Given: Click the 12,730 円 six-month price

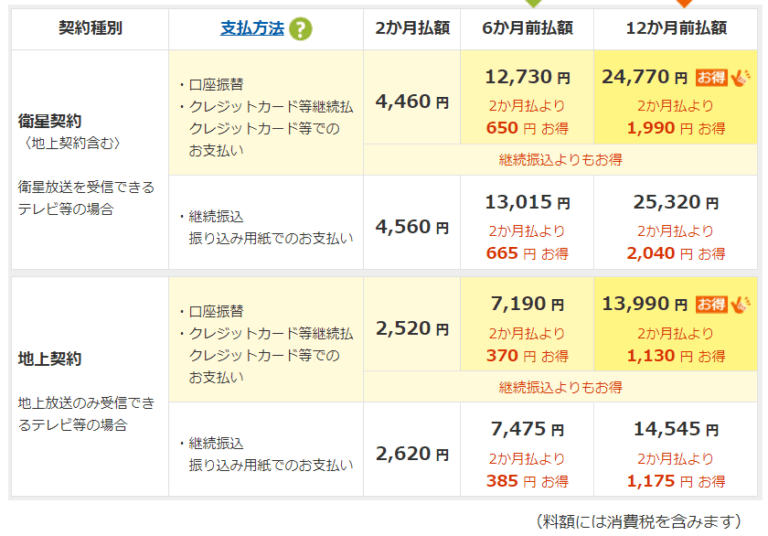Looking at the screenshot, I should coord(527,77).
